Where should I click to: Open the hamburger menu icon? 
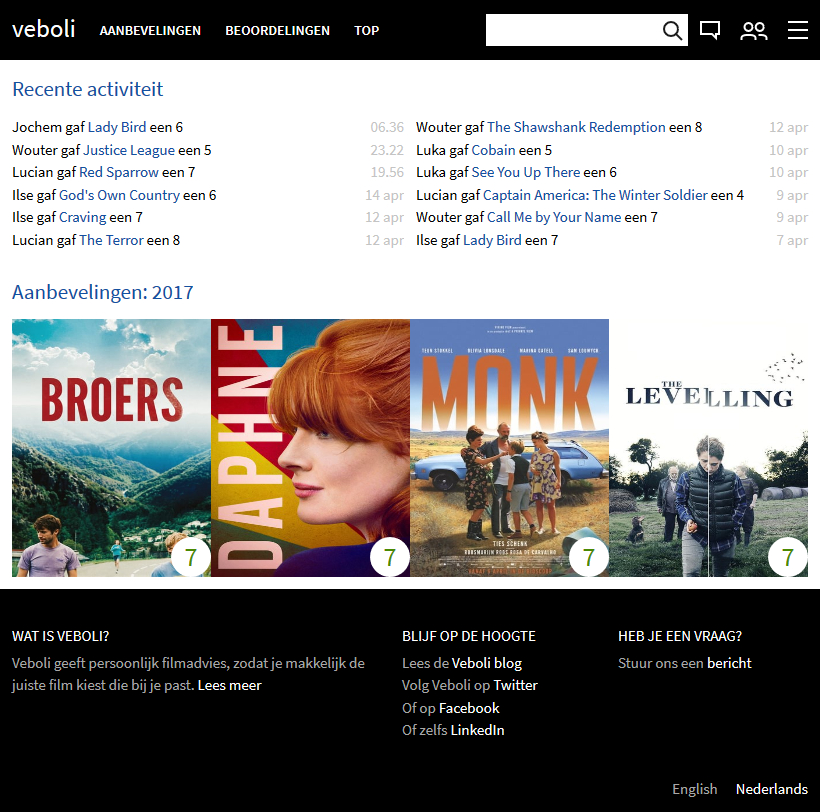point(798,30)
